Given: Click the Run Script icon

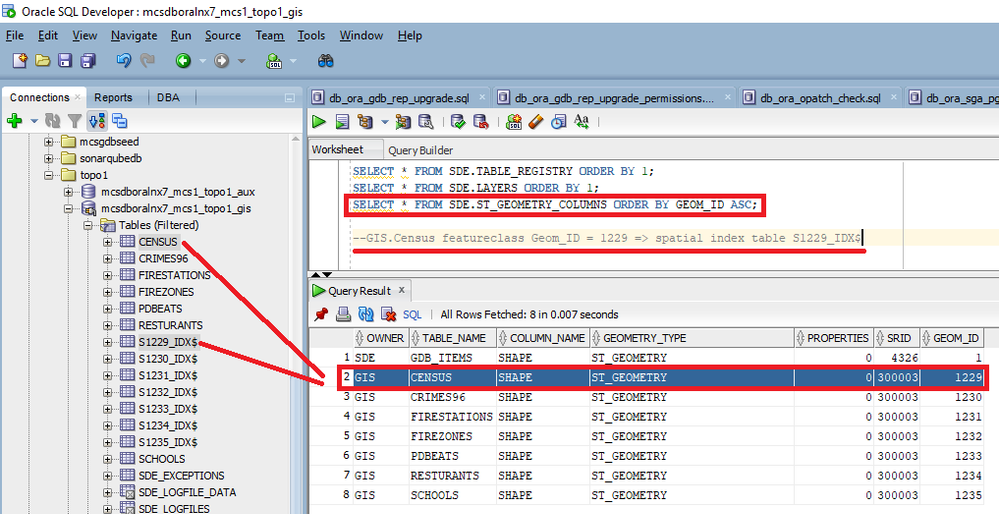Looking at the screenshot, I should 342,121.
